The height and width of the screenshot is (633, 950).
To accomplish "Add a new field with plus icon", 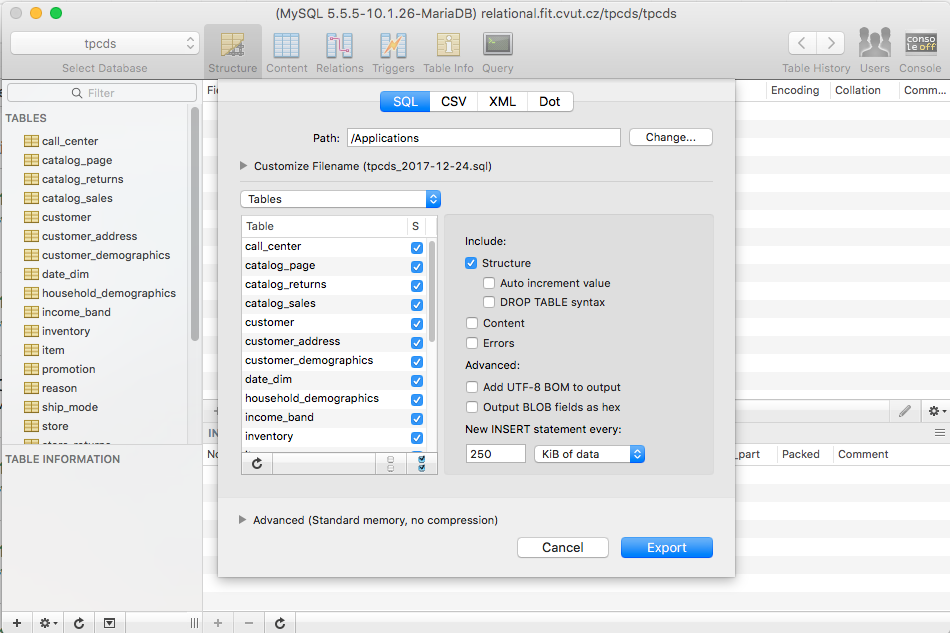I will pos(218,623).
